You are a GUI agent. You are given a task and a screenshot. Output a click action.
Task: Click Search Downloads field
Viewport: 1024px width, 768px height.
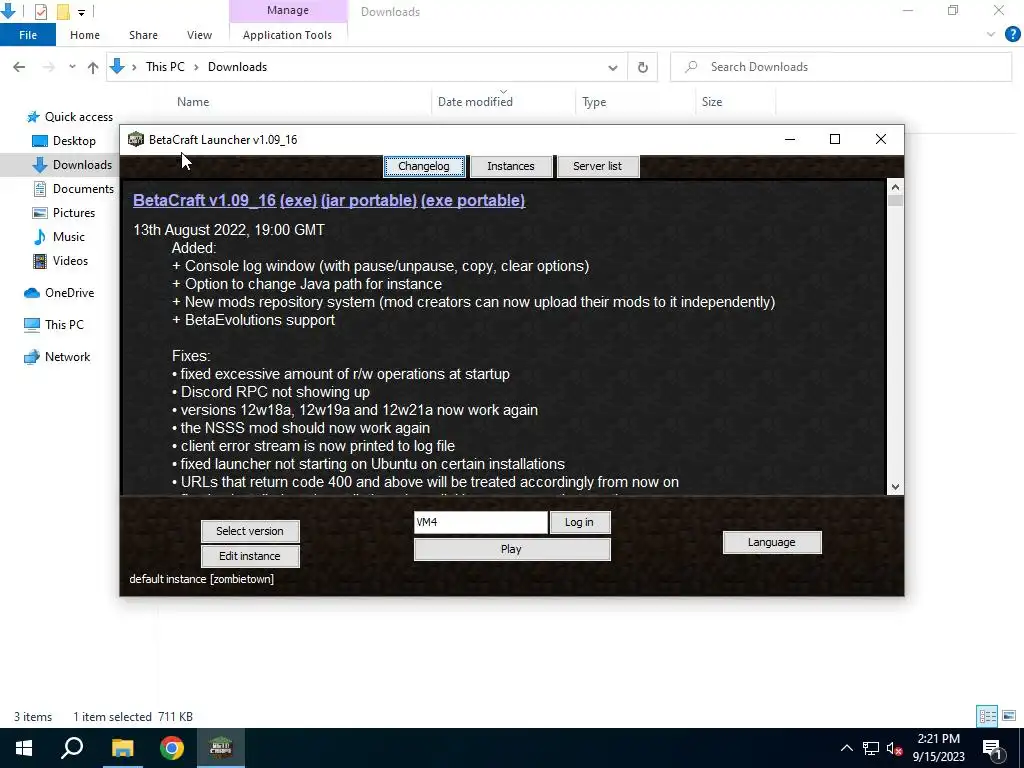pyautogui.click(x=841, y=67)
